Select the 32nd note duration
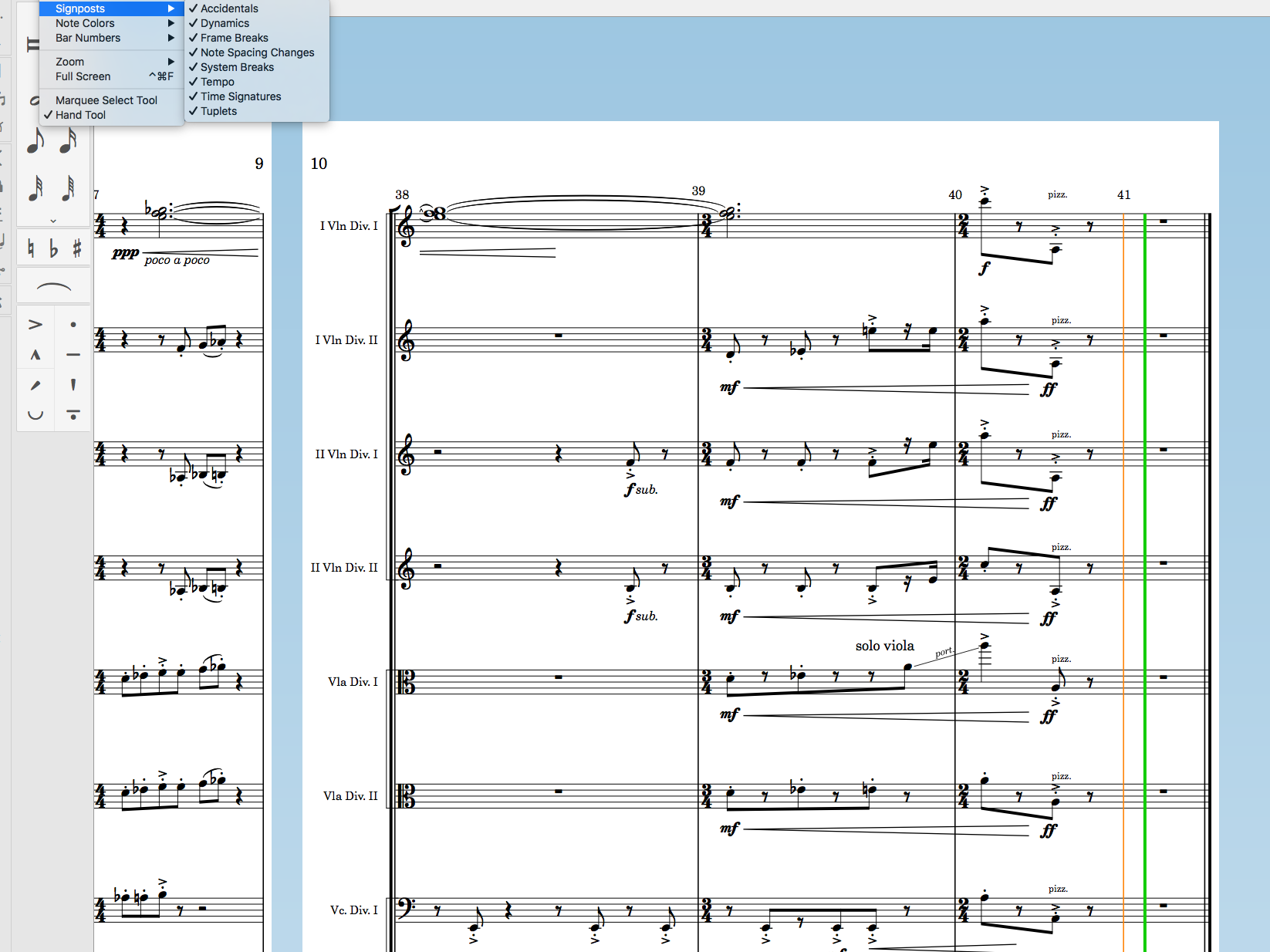The height and width of the screenshot is (952, 1270). pyautogui.click(x=35, y=188)
